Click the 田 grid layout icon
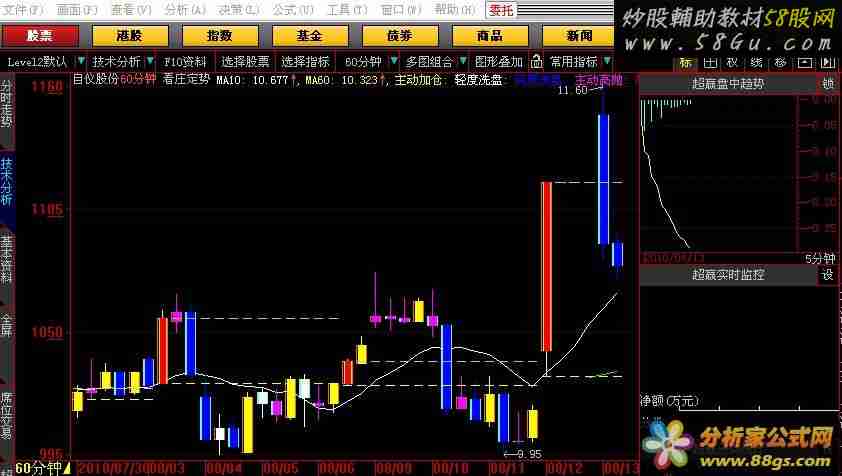 [x=710, y=63]
